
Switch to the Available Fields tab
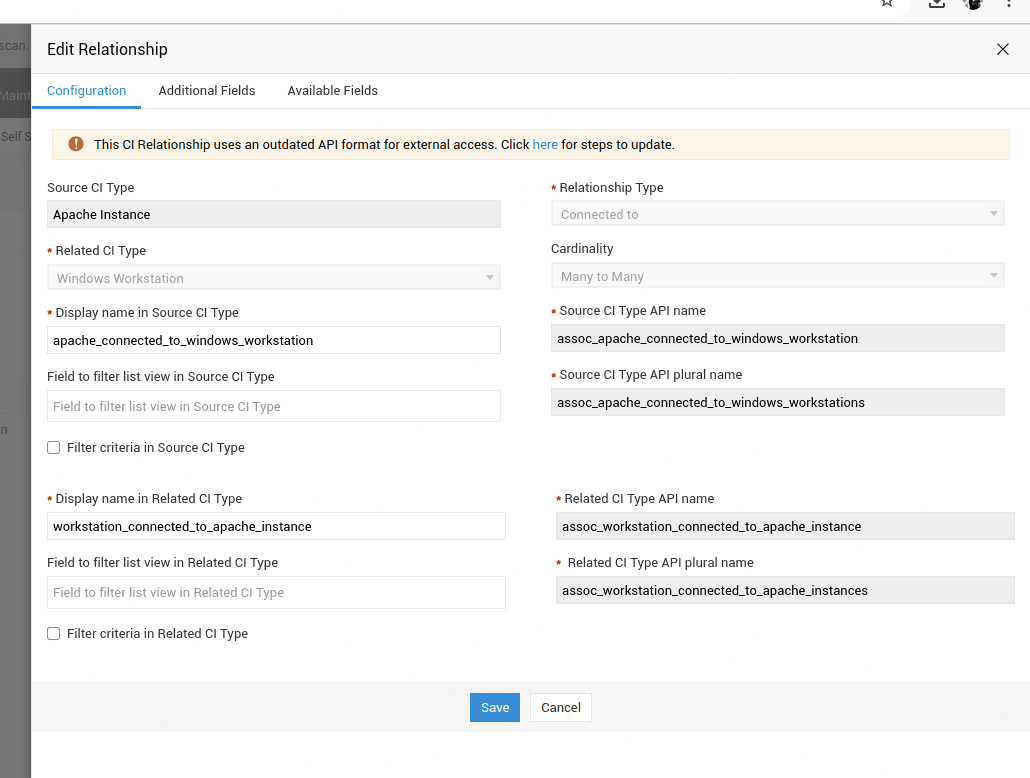pyautogui.click(x=332, y=91)
